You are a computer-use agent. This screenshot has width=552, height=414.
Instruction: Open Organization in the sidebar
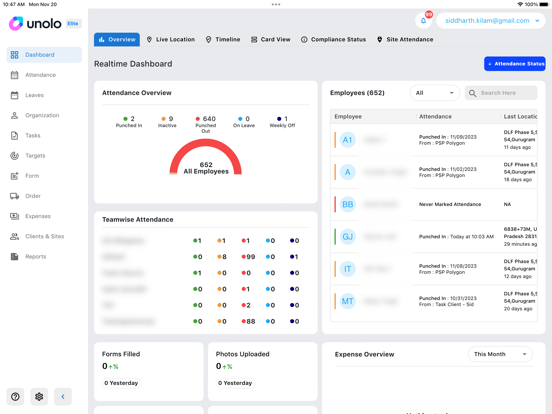coord(44,115)
